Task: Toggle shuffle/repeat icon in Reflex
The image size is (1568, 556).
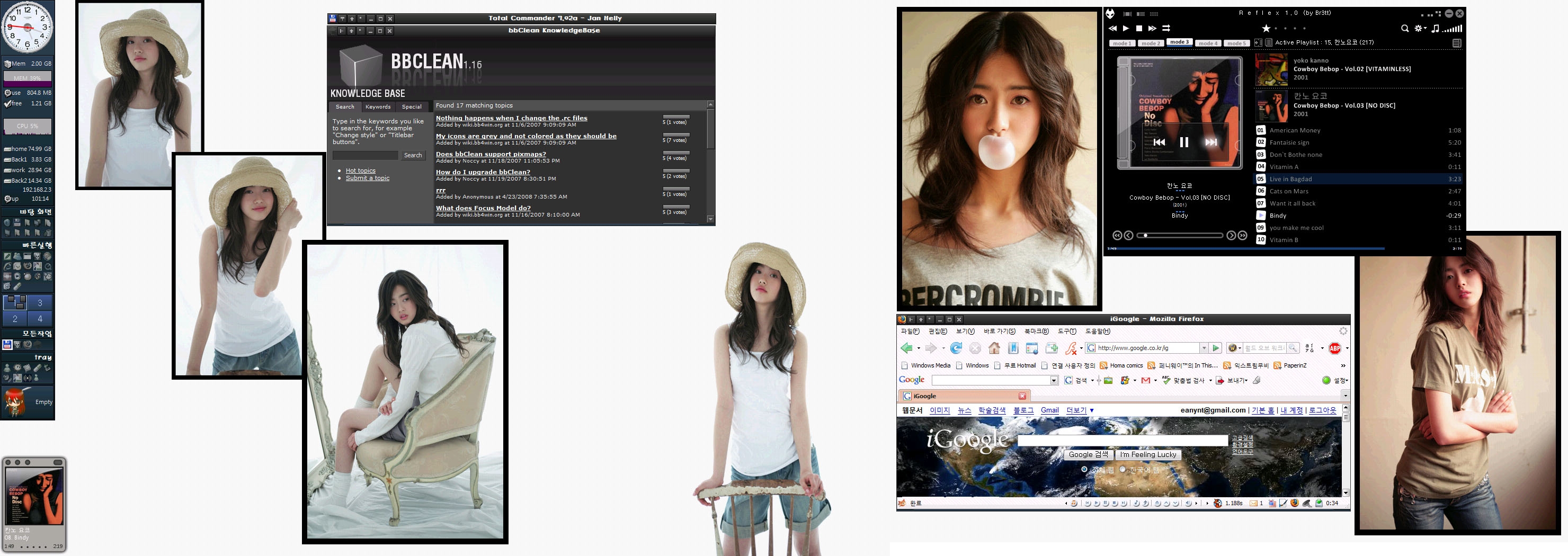Action: pyautogui.click(x=1166, y=28)
